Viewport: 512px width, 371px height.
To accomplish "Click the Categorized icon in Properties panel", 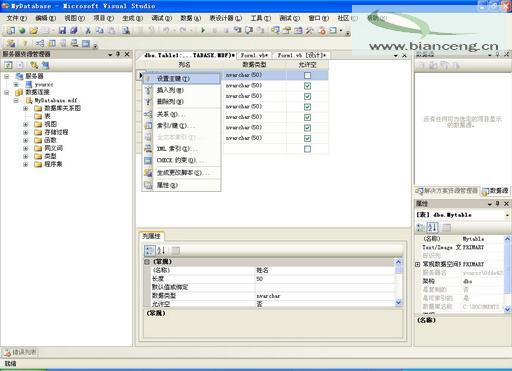I will click(421, 228).
